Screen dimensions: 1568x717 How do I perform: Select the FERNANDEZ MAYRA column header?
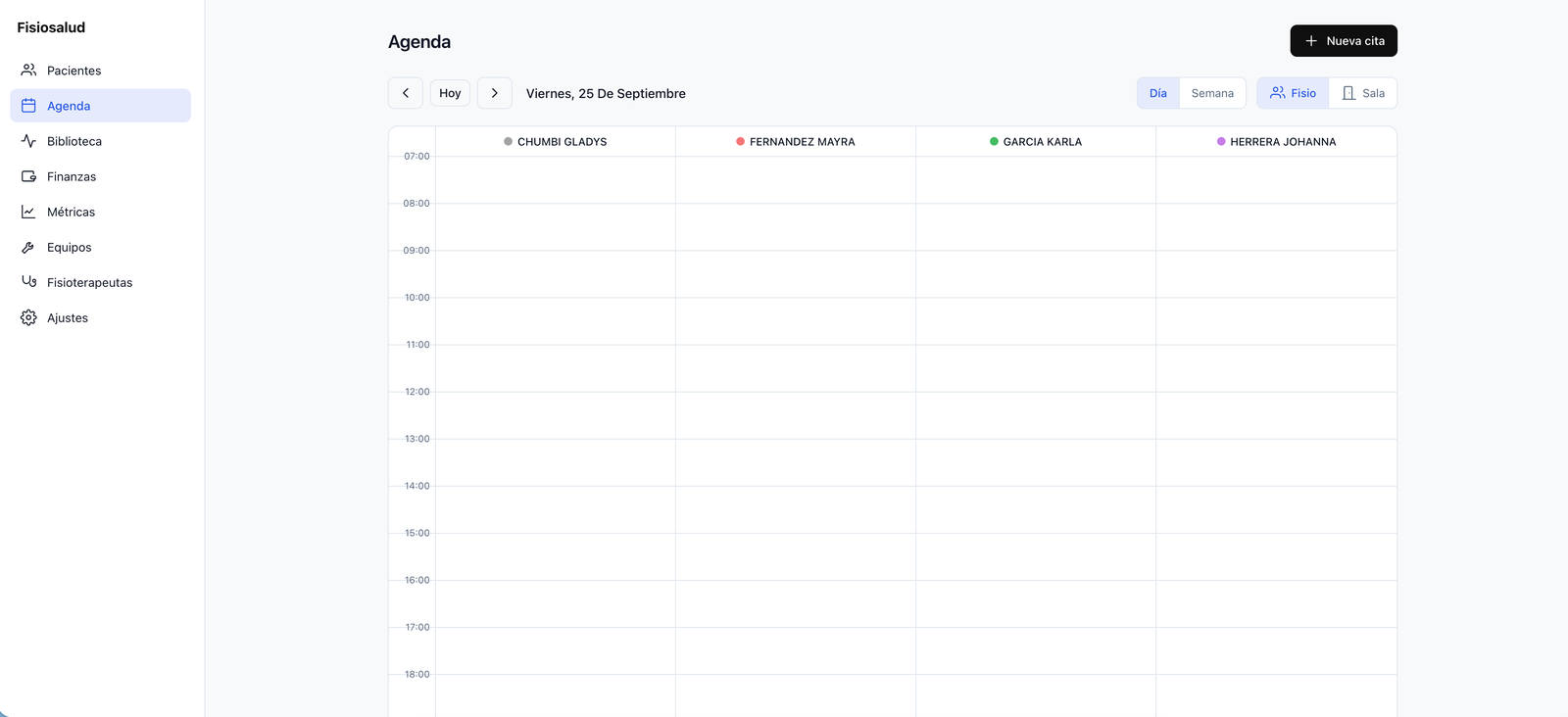pos(796,141)
